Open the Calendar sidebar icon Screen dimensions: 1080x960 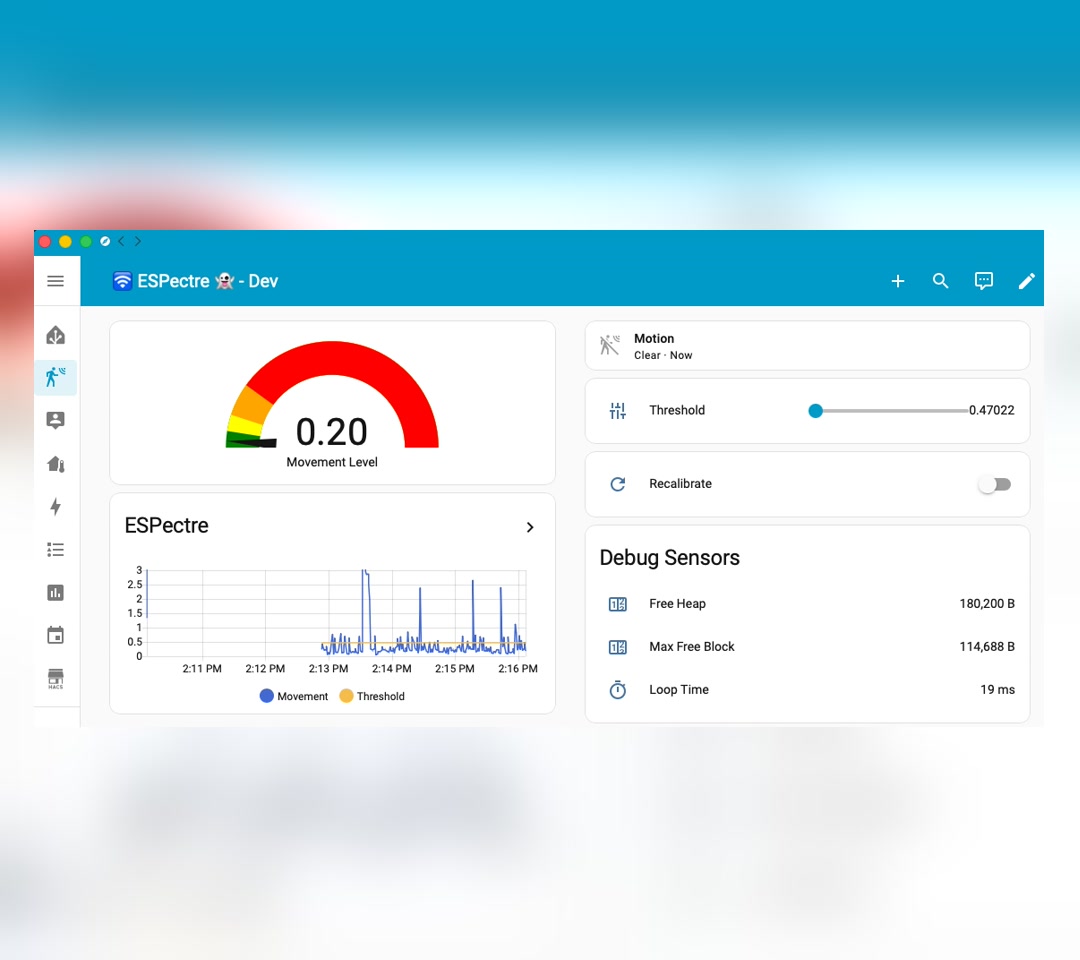coord(56,635)
